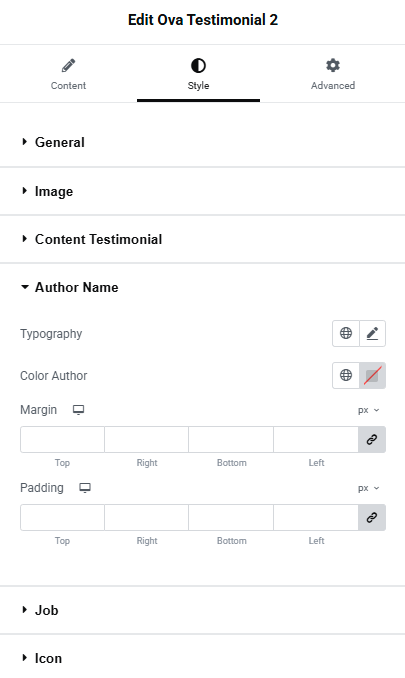This screenshot has width=405, height=678.
Task: Expand the Image section
Action: (202, 191)
